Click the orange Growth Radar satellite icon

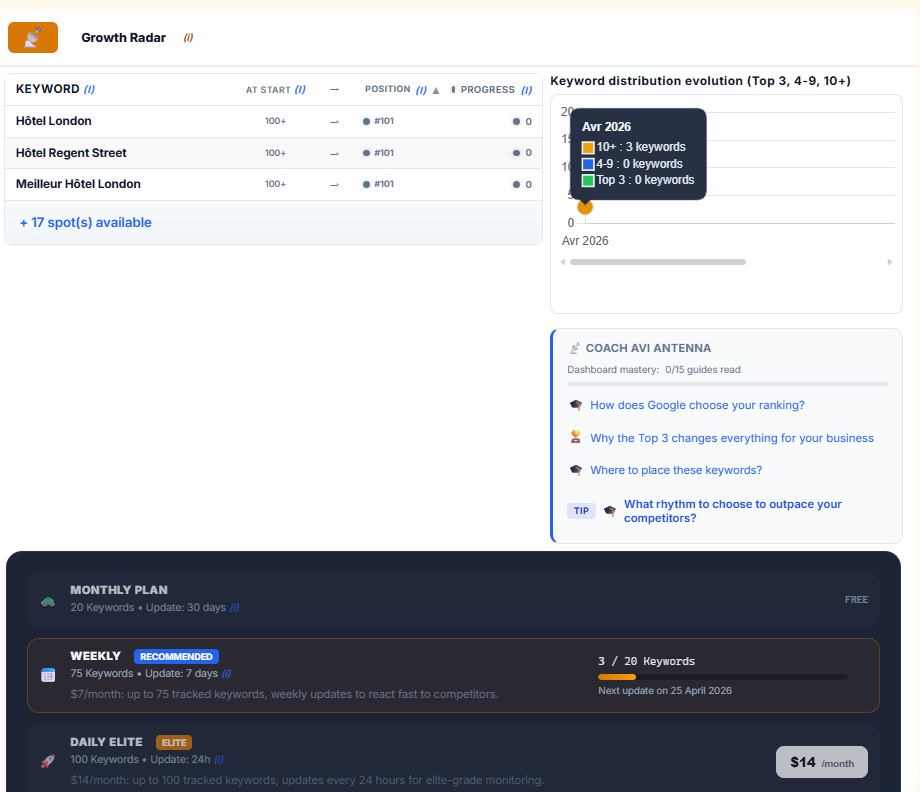click(x=33, y=38)
